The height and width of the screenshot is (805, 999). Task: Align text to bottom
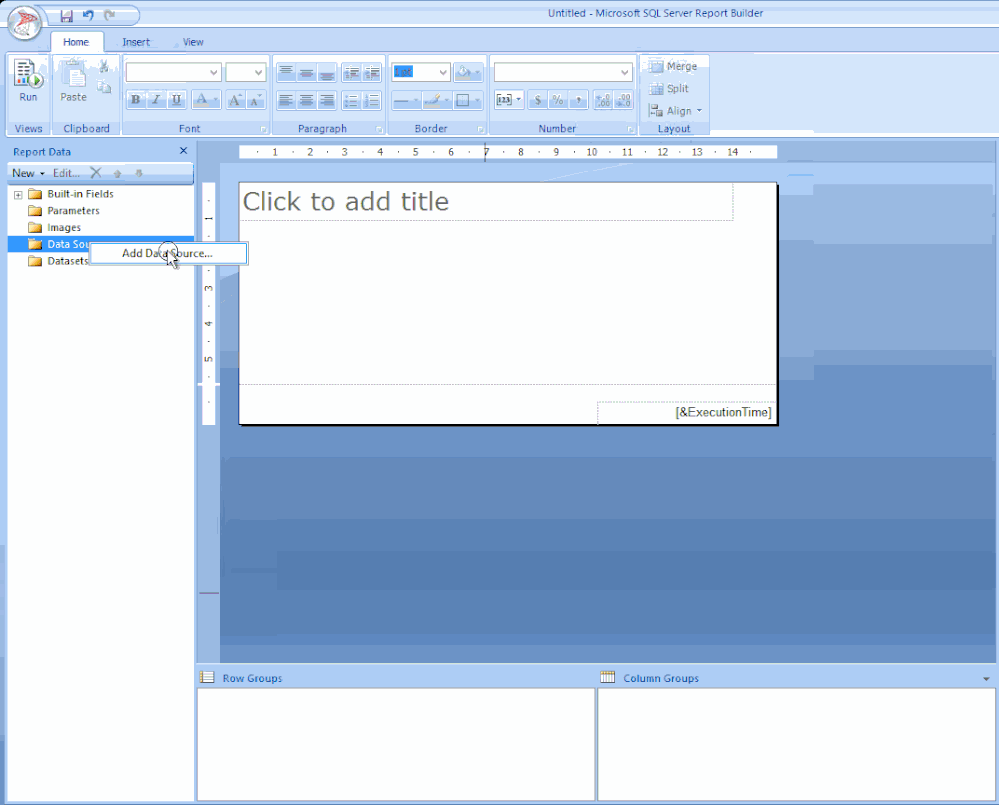coord(327,73)
